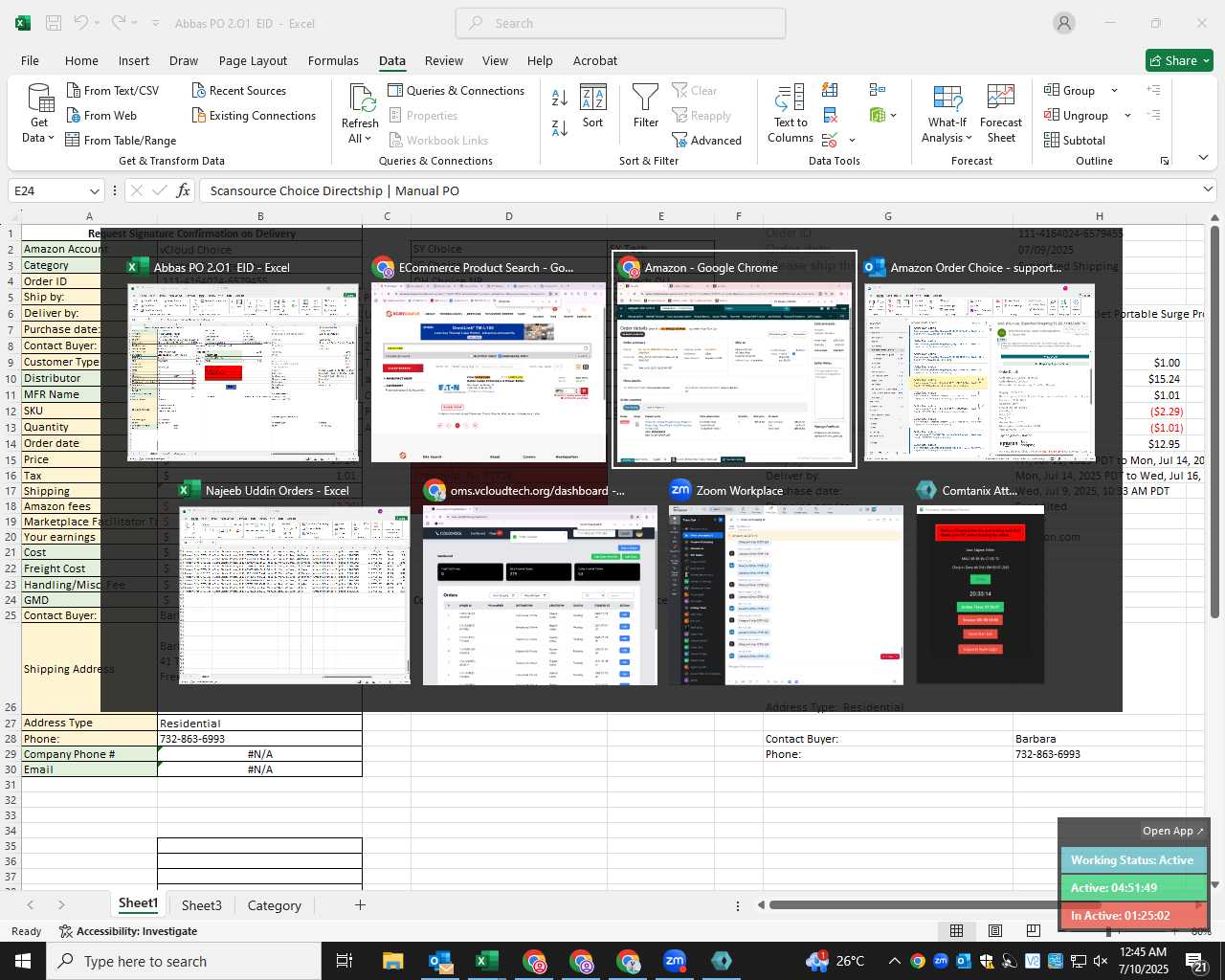Go to the Acrobat tab
Image resolution: width=1225 pixels, height=980 pixels.
(x=595, y=60)
